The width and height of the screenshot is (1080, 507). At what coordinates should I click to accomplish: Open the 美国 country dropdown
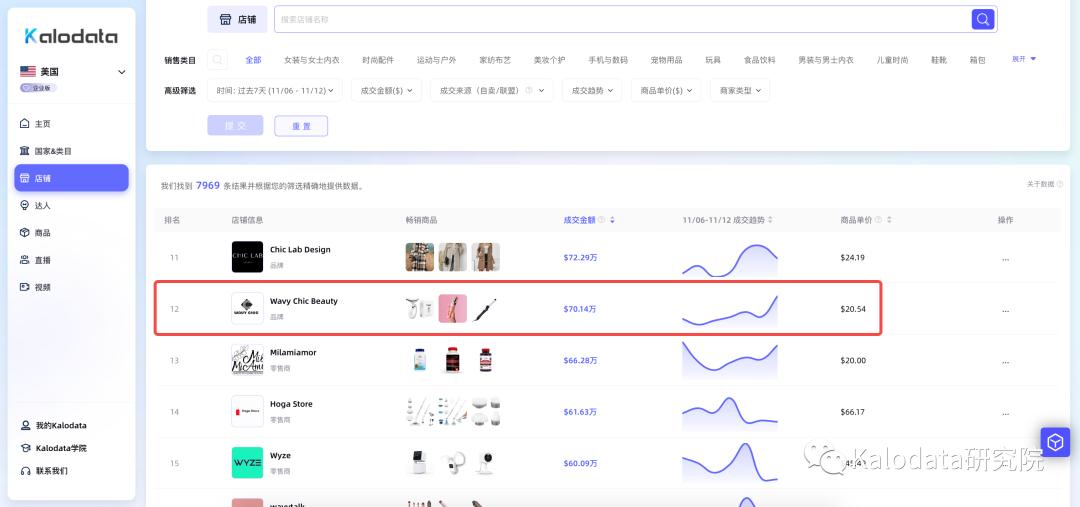point(73,72)
